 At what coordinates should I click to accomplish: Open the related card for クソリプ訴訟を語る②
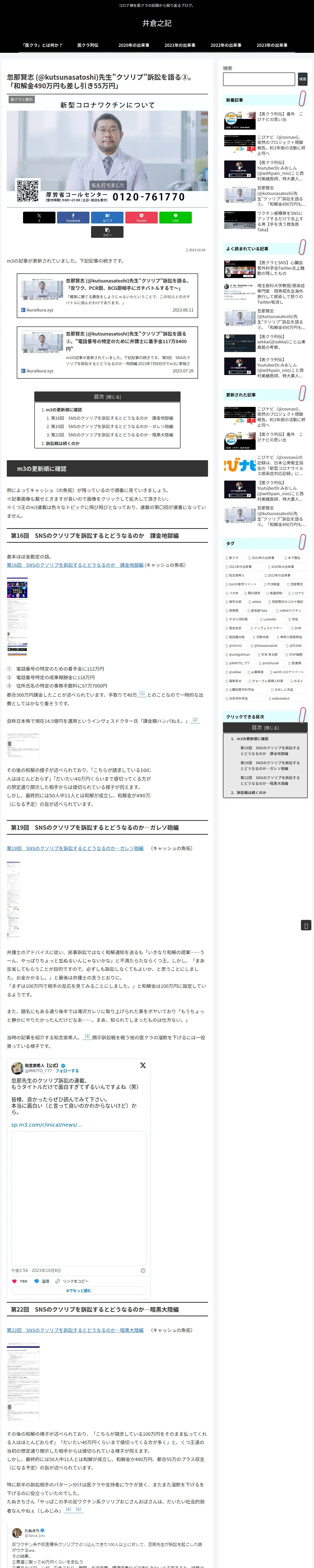pos(107,353)
